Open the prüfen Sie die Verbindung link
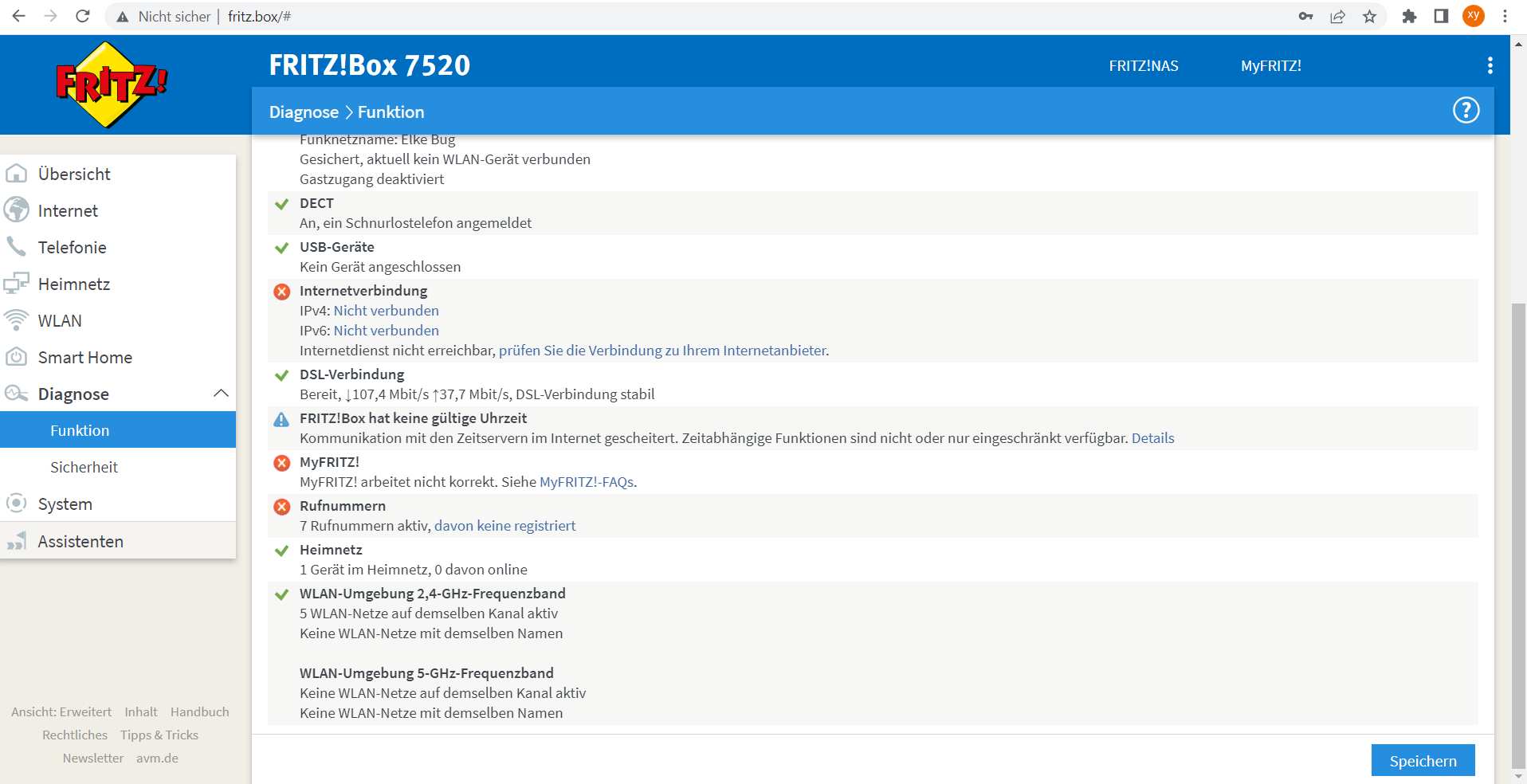This screenshot has width=1527, height=784. coord(662,351)
